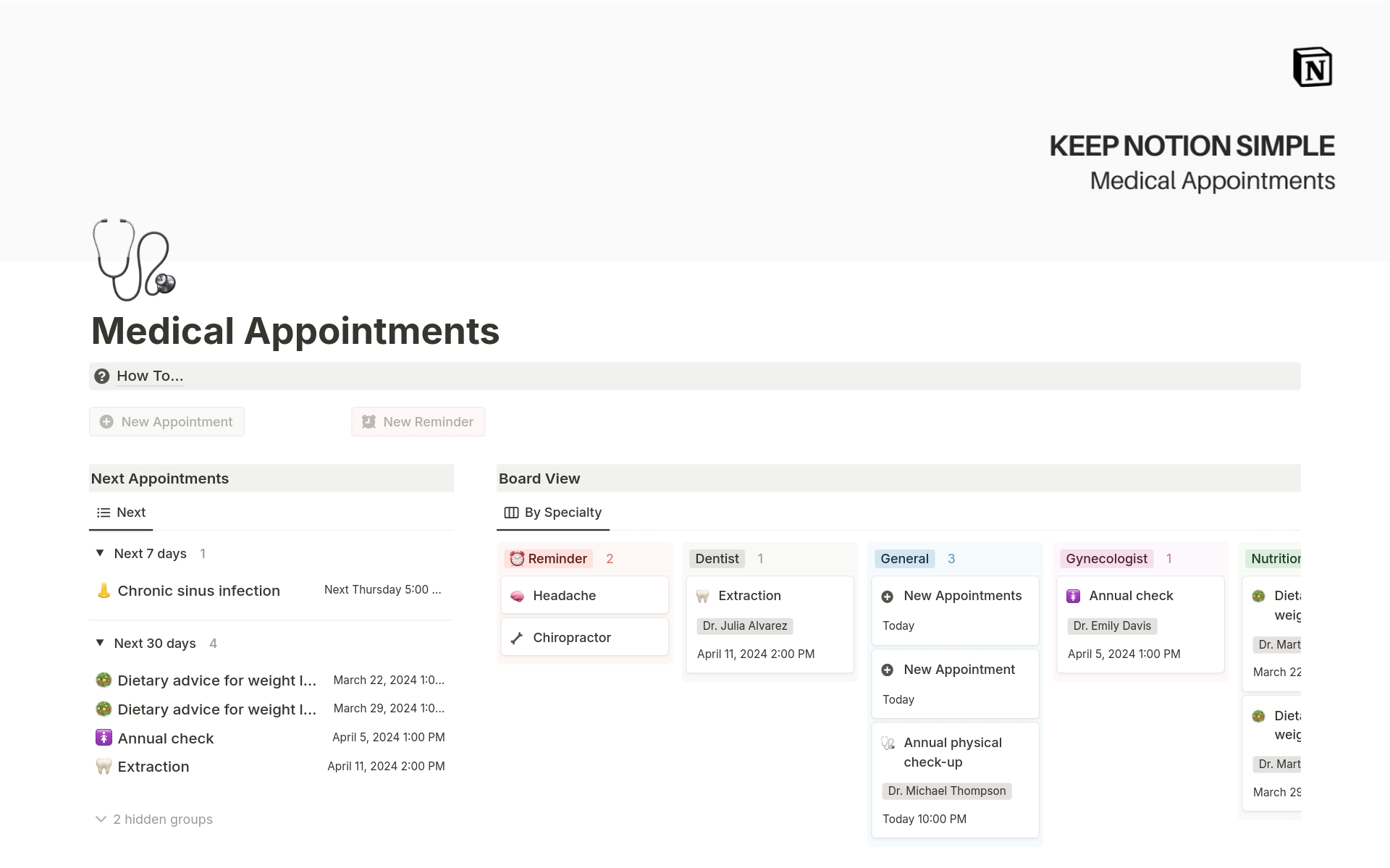Image resolution: width=1390 pixels, height=868 pixels.
Task: Click the Notion logo icon
Action: [1312, 67]
